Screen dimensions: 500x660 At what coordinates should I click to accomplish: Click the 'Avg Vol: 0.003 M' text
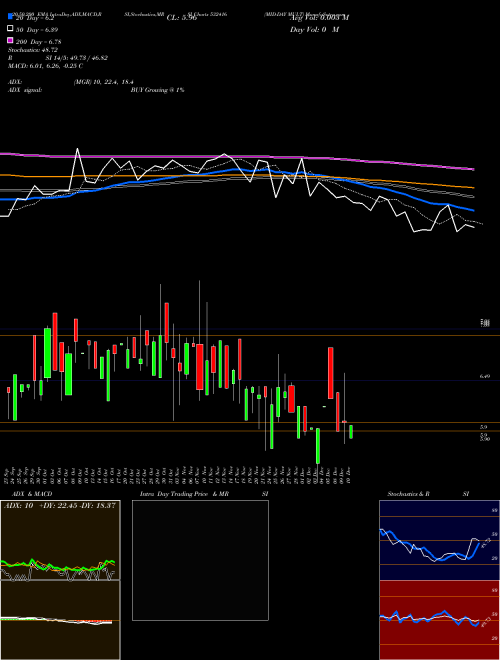click(x=319, y=18)
